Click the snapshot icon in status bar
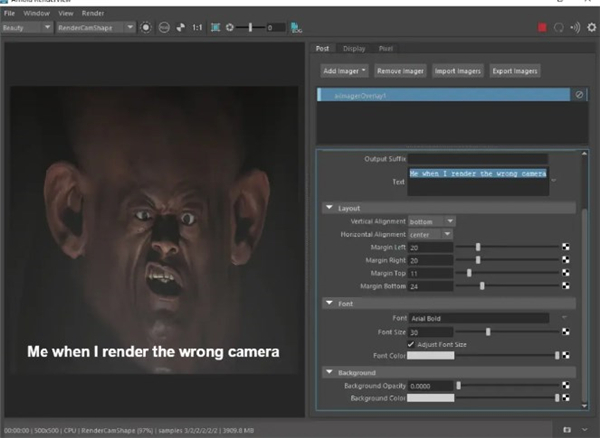Screen dimensions: 600x438 click(x=568, y=429)
